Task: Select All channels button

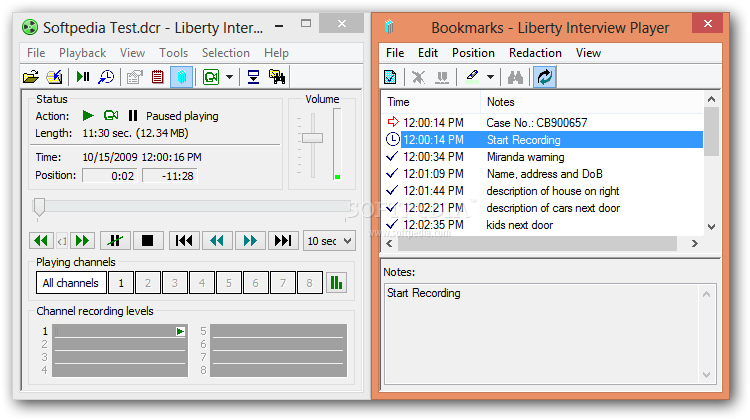Action: point(71,283)
